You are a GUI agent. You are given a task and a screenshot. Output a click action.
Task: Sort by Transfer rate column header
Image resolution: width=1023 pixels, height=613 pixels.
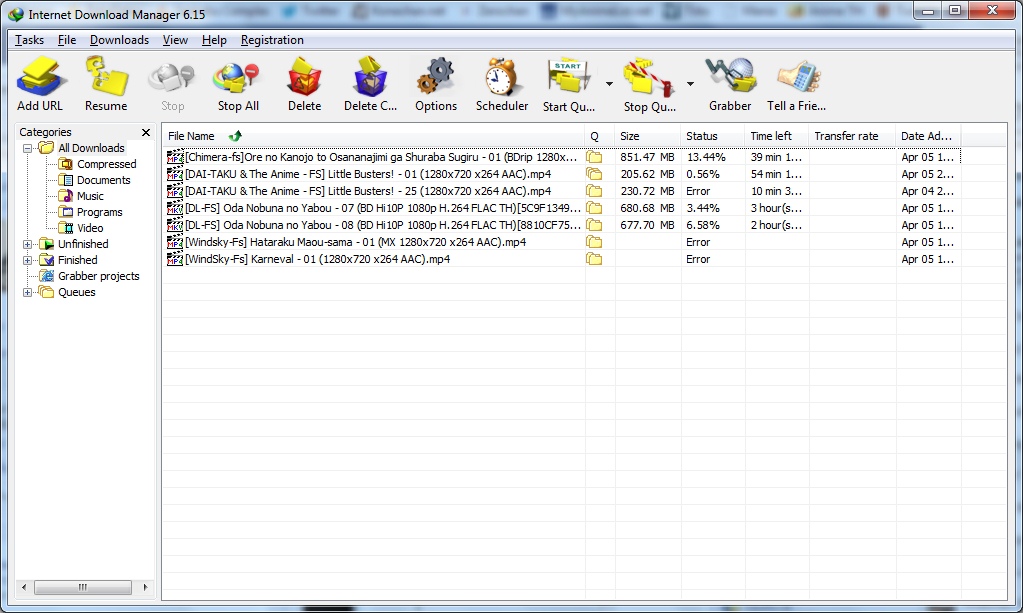[x=851, y=136]
